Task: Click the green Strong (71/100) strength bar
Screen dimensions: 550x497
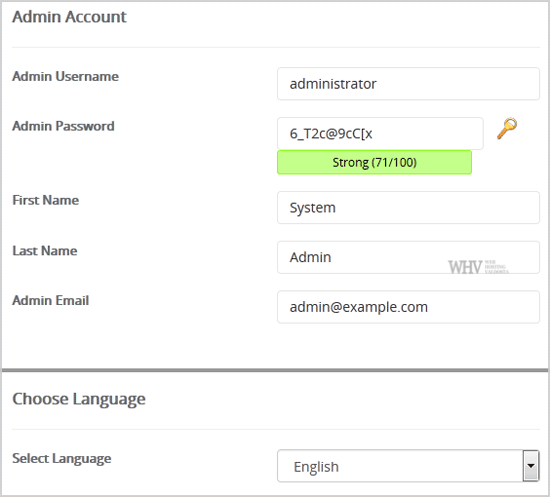Action: click(x=374, y=162)
